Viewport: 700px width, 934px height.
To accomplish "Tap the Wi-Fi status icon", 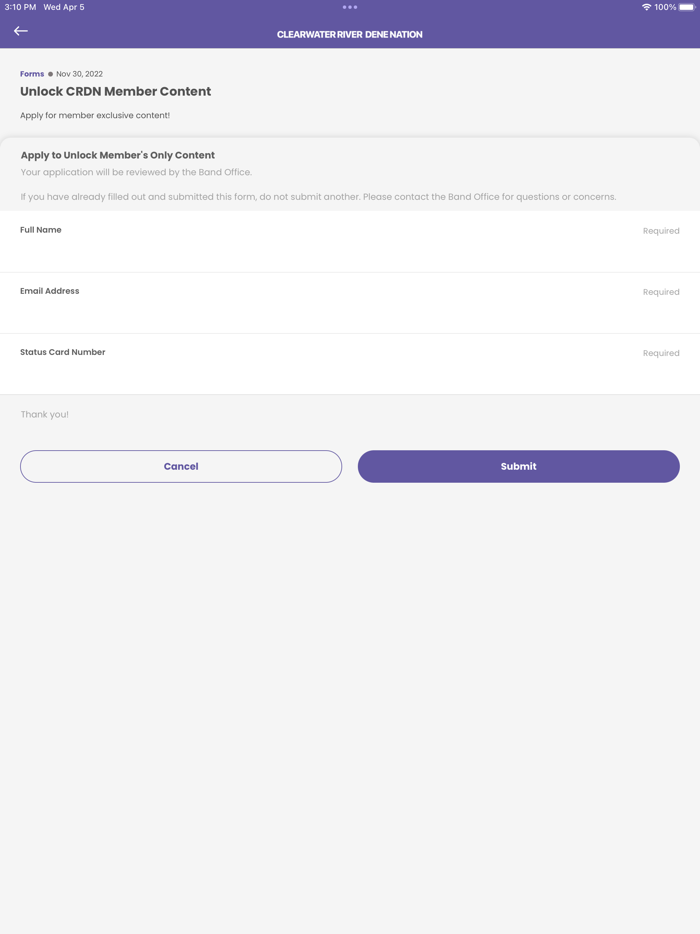I will 646,7.
